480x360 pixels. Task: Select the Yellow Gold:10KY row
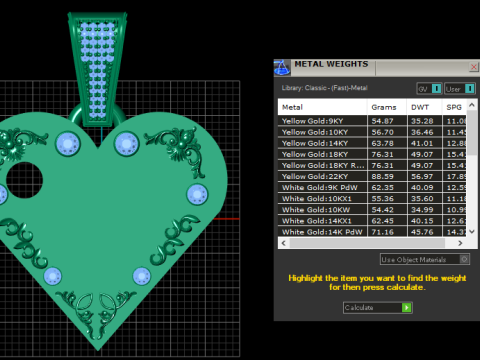pos(372,132)
